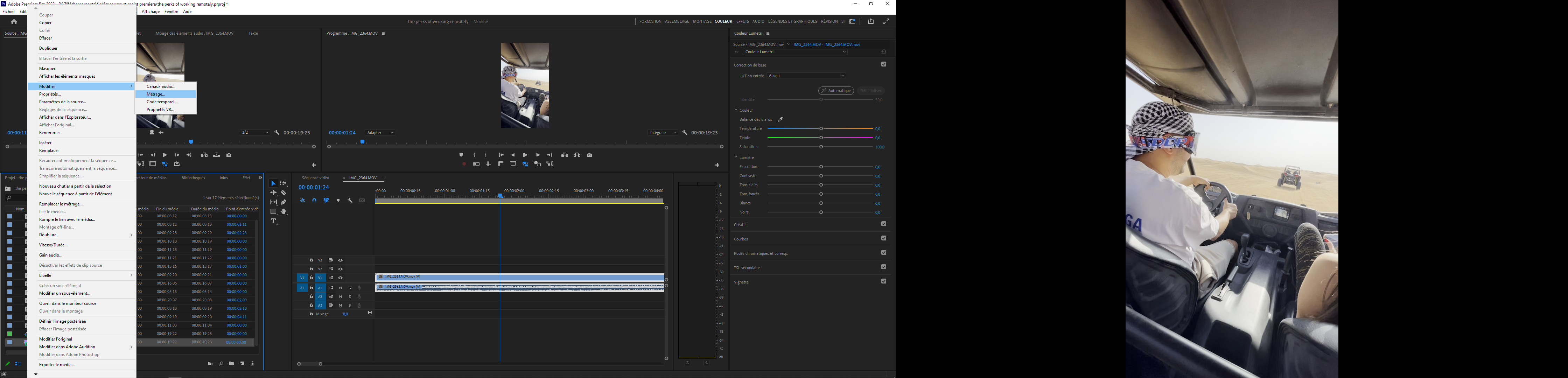The image size is (1568, 378).
Task: Click the Program monitor Add Marker button
Action: [x=461, y=155]
